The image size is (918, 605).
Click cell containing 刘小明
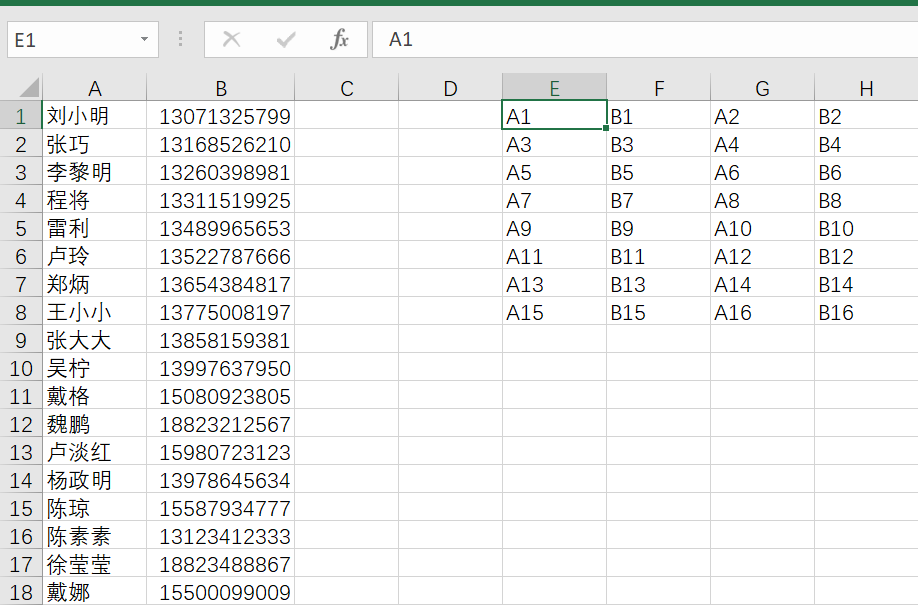tap(95, 117)
